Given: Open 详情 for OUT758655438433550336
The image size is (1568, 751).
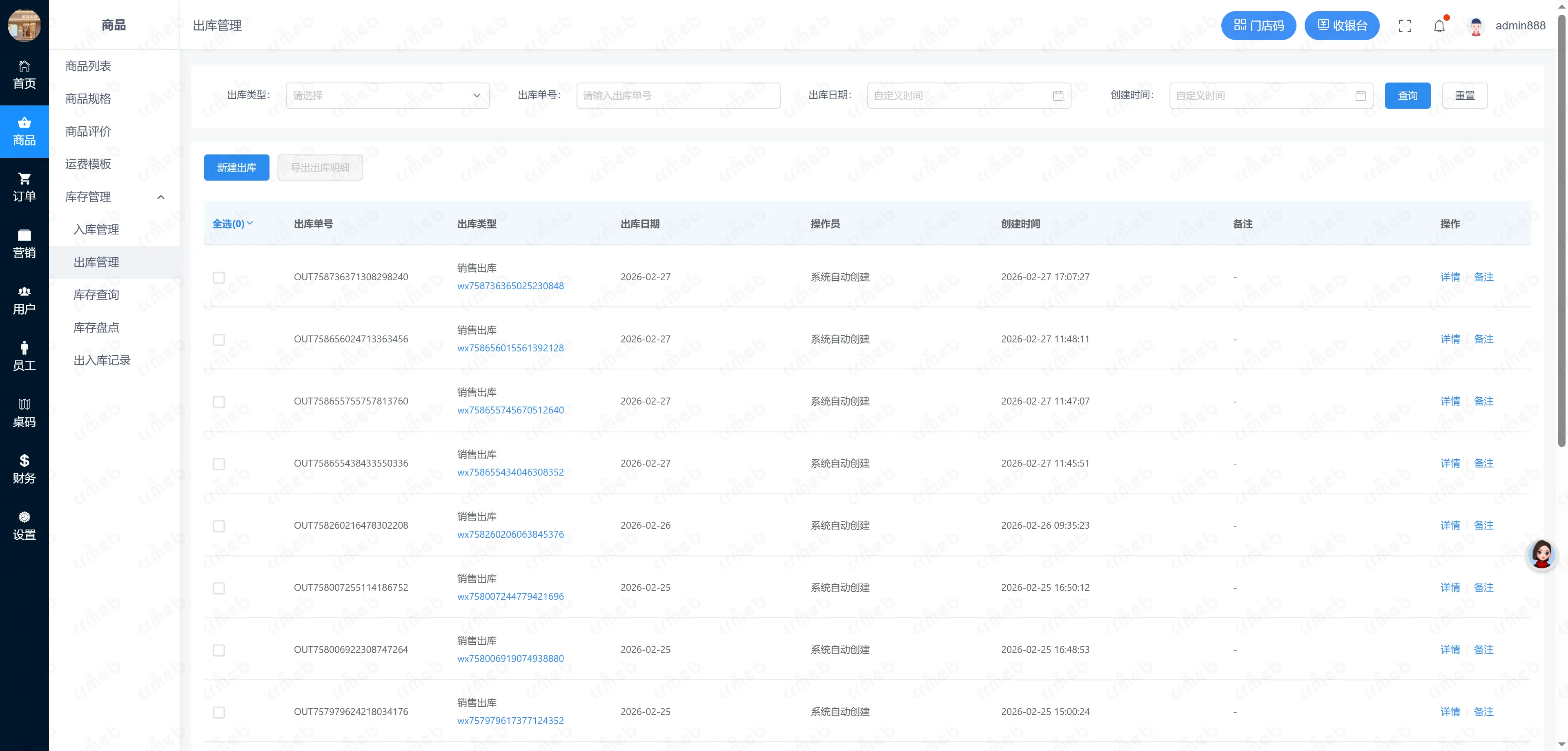Looking at the screenshot, I should [1450, 463].
